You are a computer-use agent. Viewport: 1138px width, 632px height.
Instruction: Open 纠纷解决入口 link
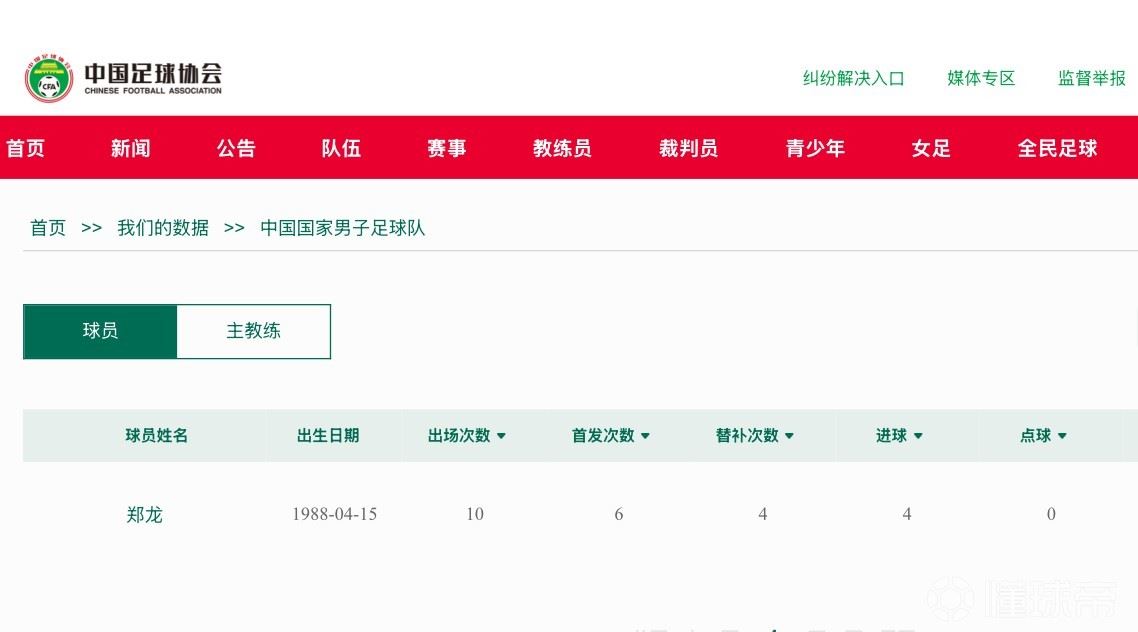(x=853, y=78)
